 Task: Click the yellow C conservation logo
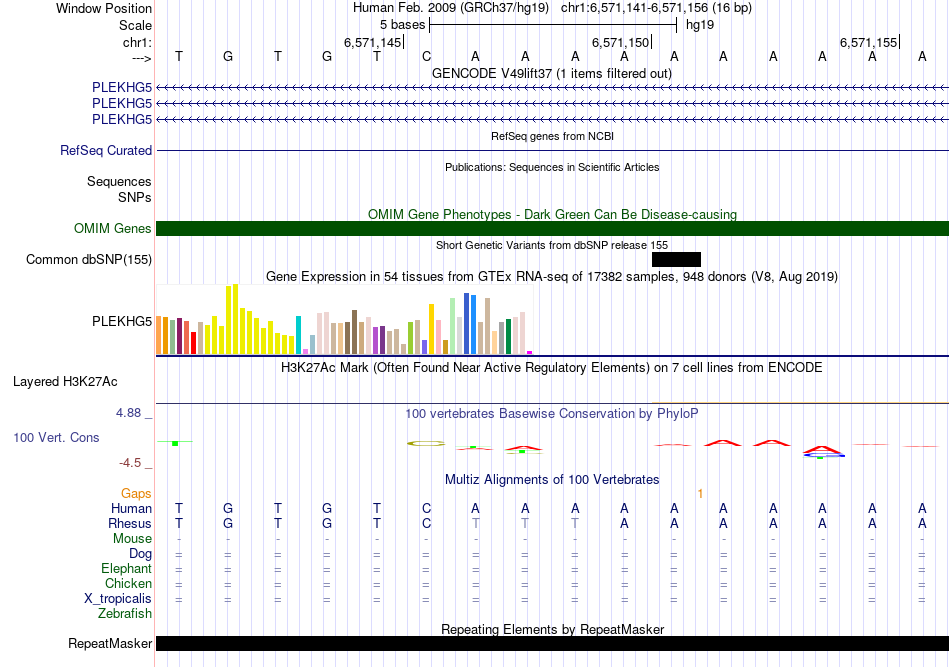[x=426, y=443]
